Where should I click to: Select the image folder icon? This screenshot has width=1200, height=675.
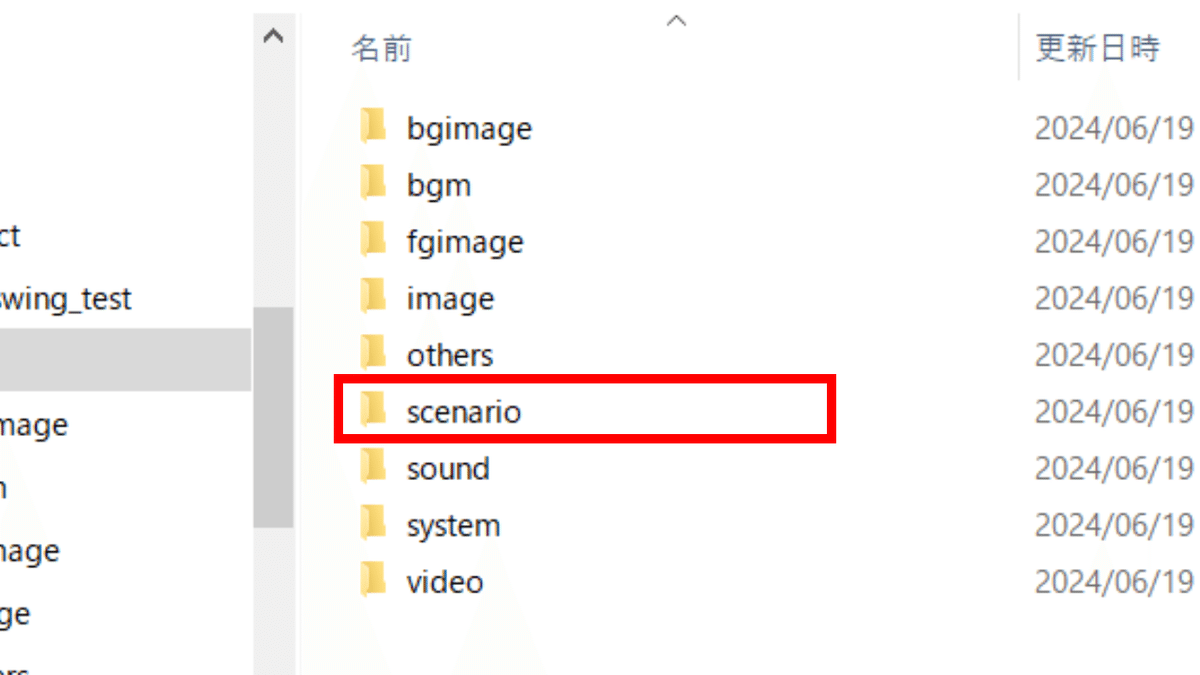(x=373, y=298)
